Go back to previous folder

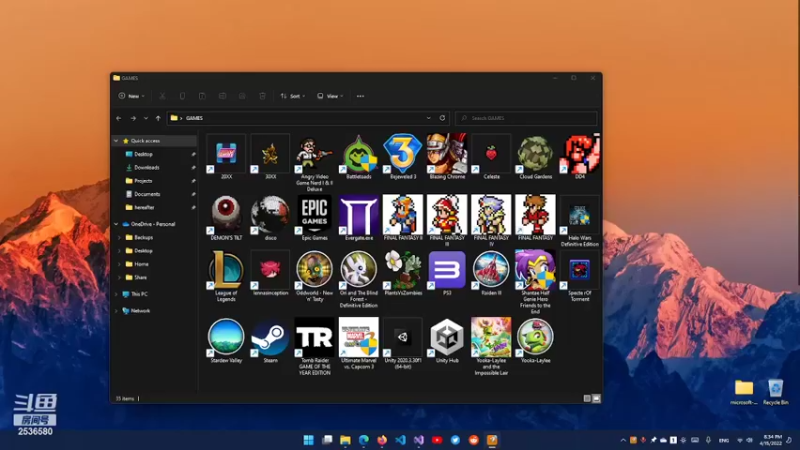(x=119, y=118)
